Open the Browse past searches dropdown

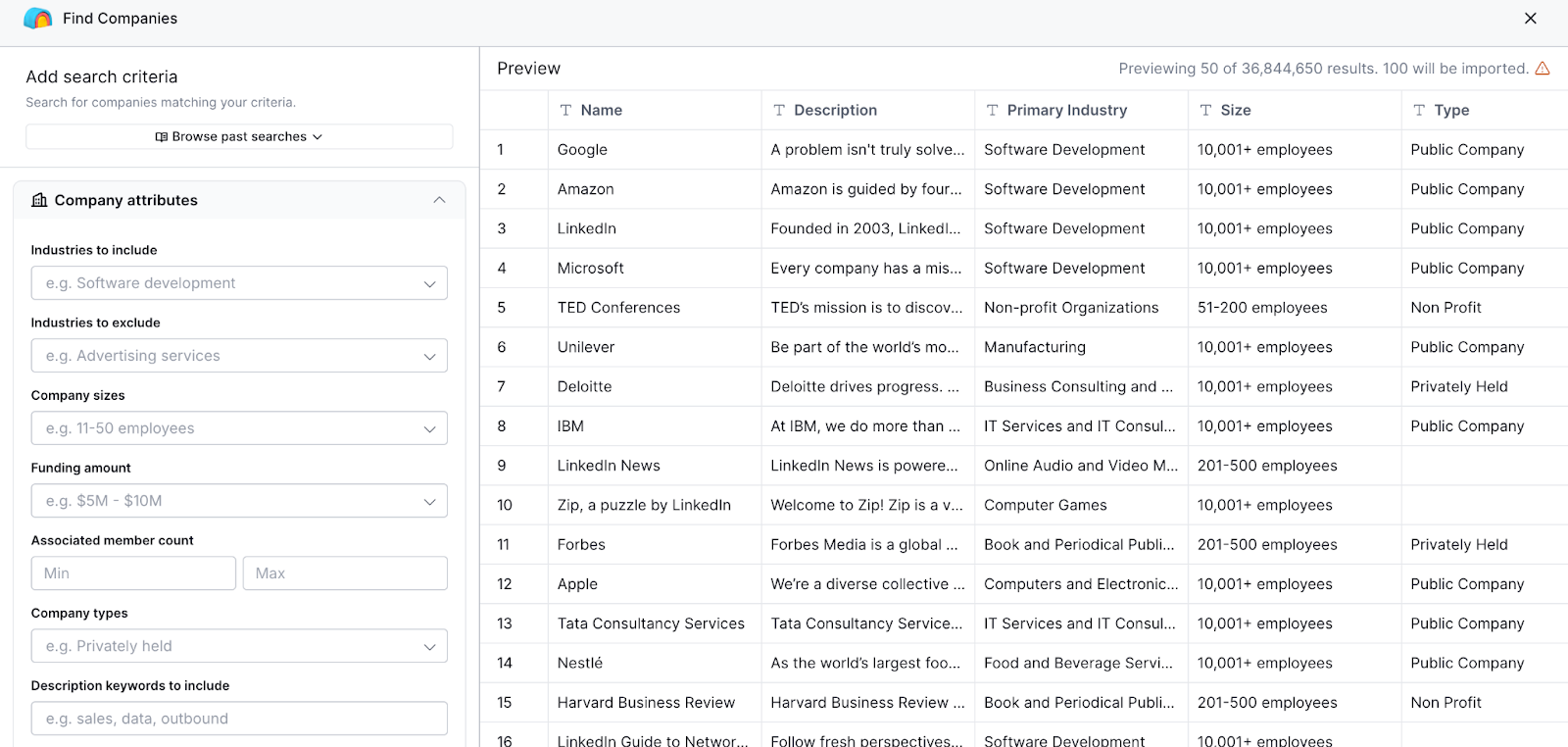pos(239,137)
